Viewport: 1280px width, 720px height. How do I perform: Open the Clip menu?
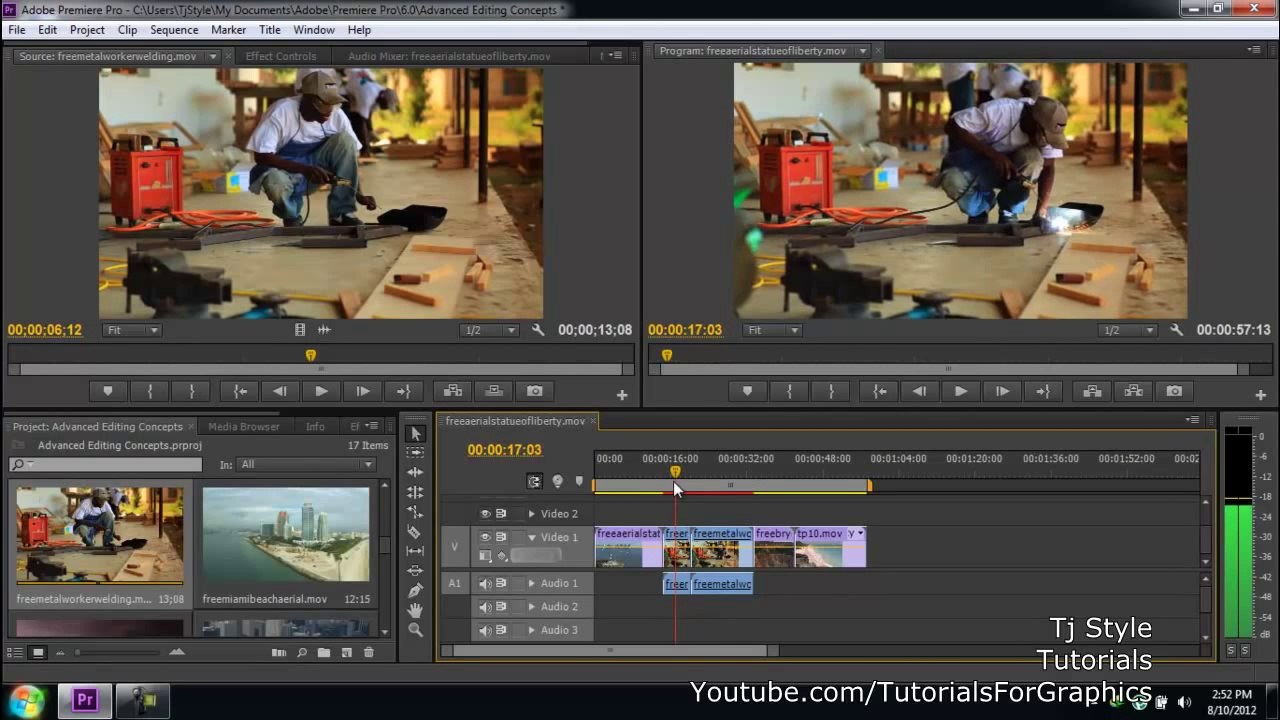tap(127, 30)
